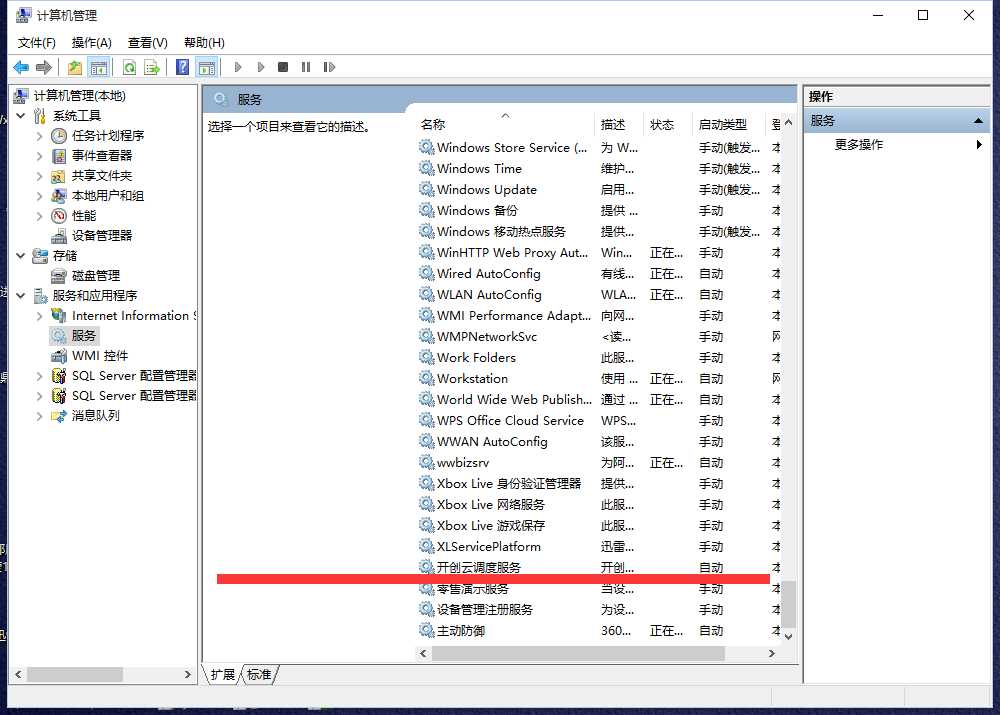
Task: Click the 任务计划程序 clock icon
Action: [59, 136]
